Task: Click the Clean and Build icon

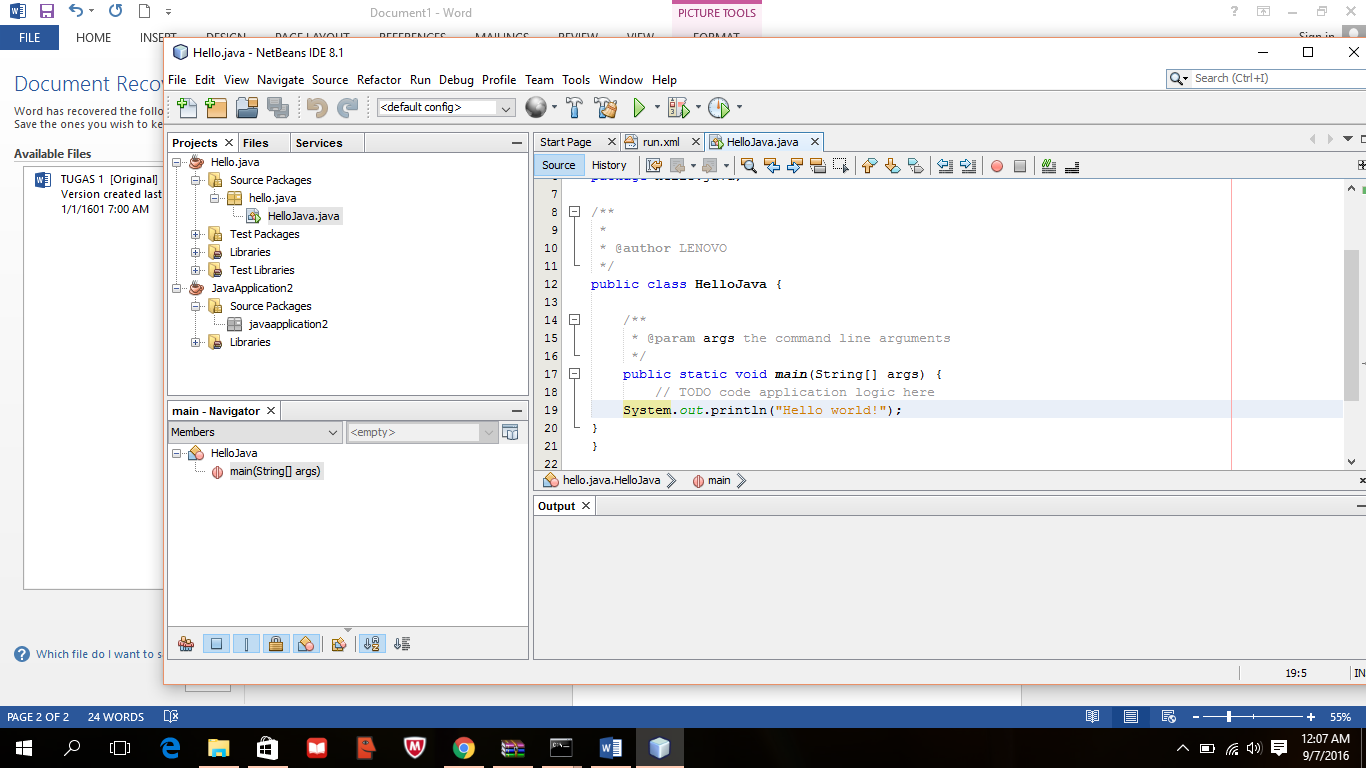Action: tap(604, 107)
